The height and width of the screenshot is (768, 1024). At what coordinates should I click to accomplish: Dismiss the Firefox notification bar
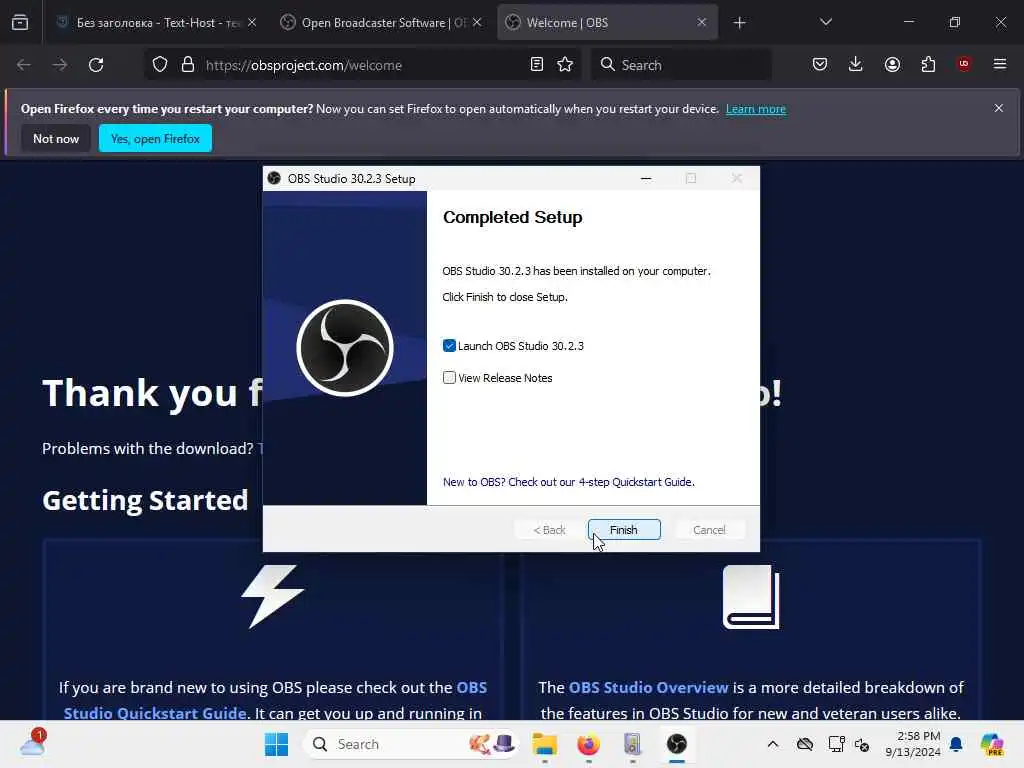[999, 108]
